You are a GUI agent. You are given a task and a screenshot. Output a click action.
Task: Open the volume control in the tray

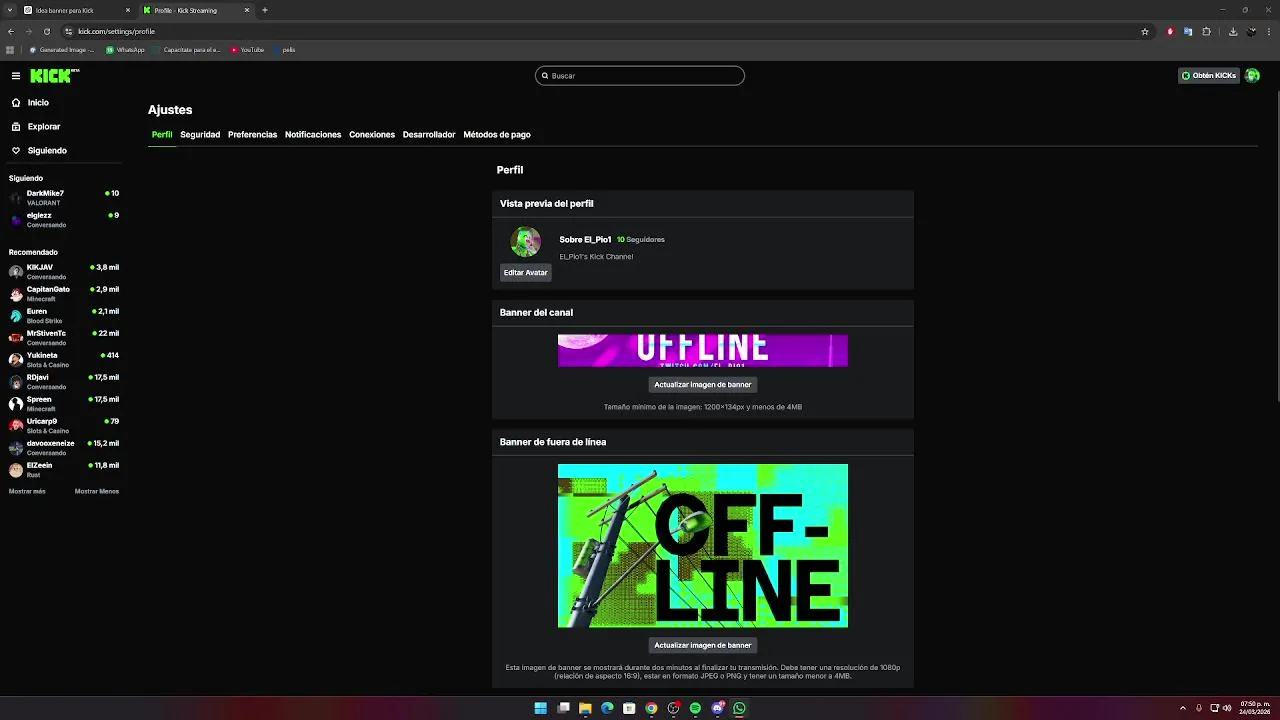tap(1227, 708)
